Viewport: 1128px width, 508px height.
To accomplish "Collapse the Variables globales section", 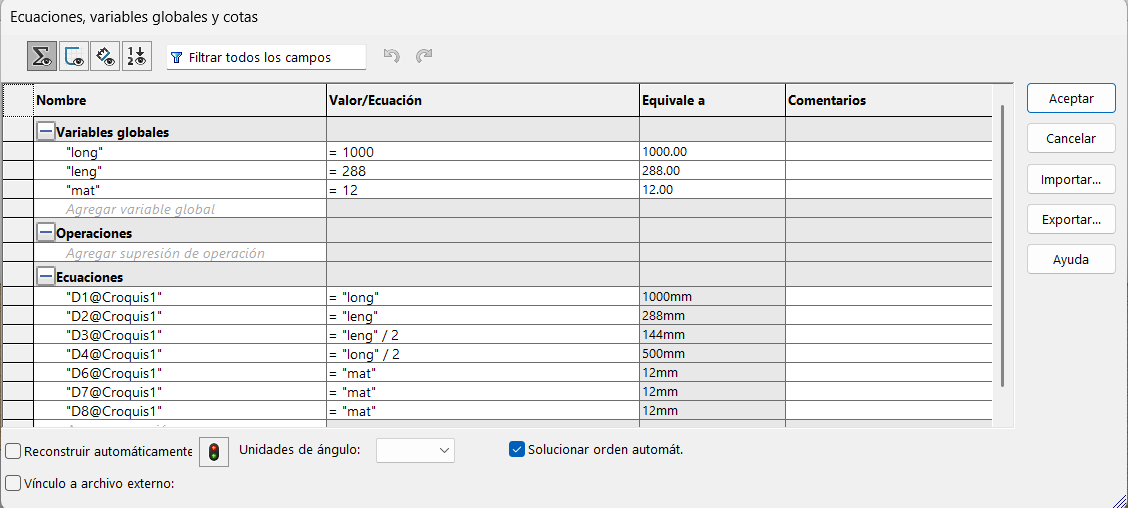I will coord(45,132).
